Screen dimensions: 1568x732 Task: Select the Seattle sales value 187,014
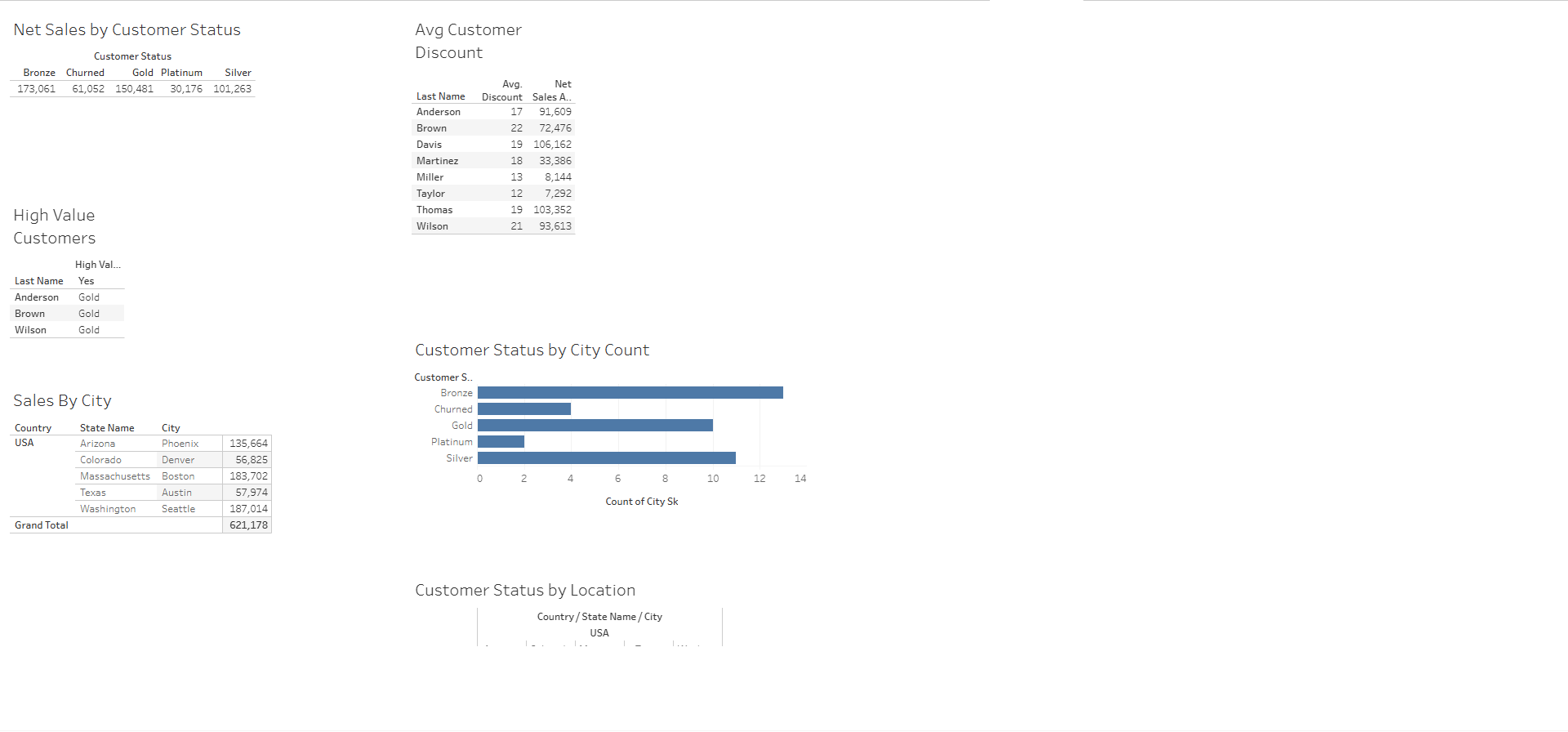[x=248, y=509]
